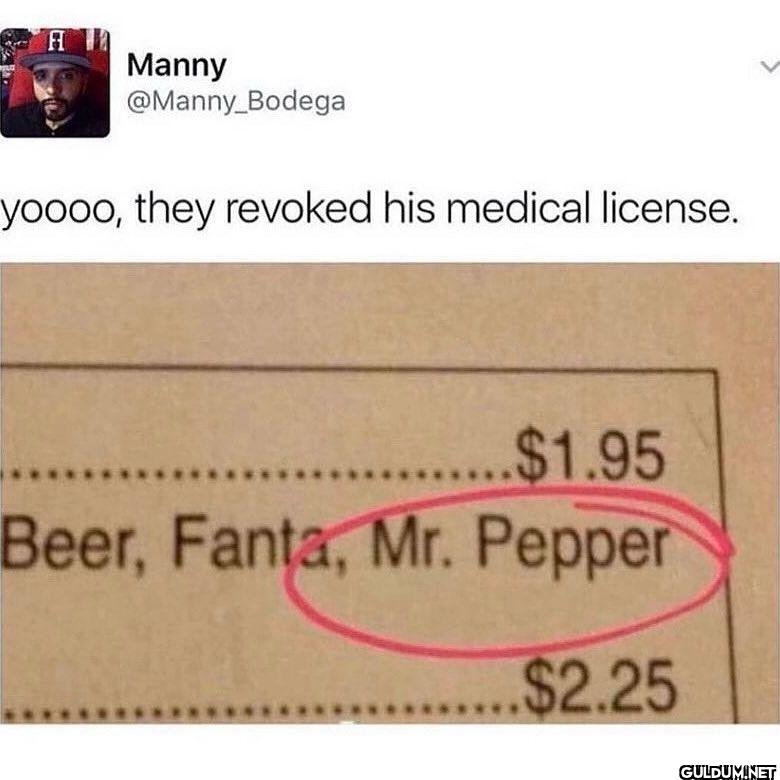The width and height of the screenshot is (780, 780).
Task: Click the dotted leader line before $1.95
Action: coord(256,475)
